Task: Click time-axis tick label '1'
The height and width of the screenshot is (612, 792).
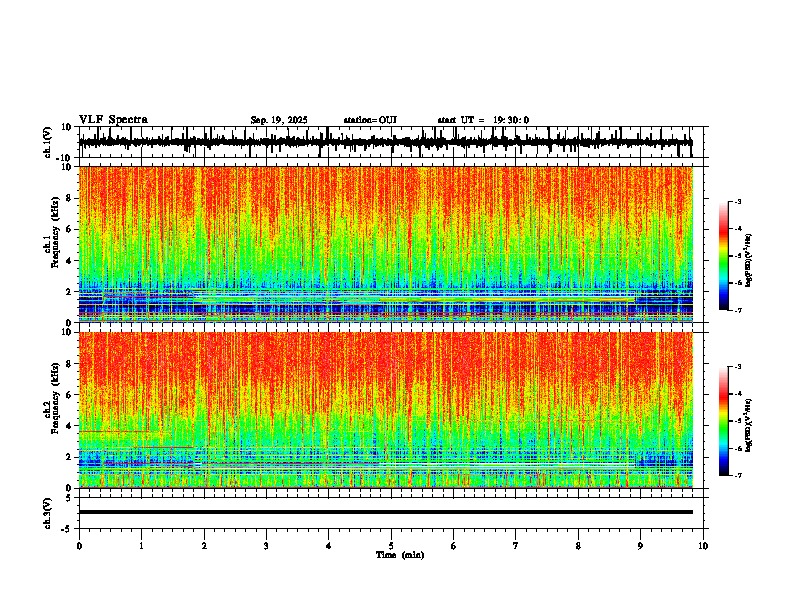Action: click(141, 546)
